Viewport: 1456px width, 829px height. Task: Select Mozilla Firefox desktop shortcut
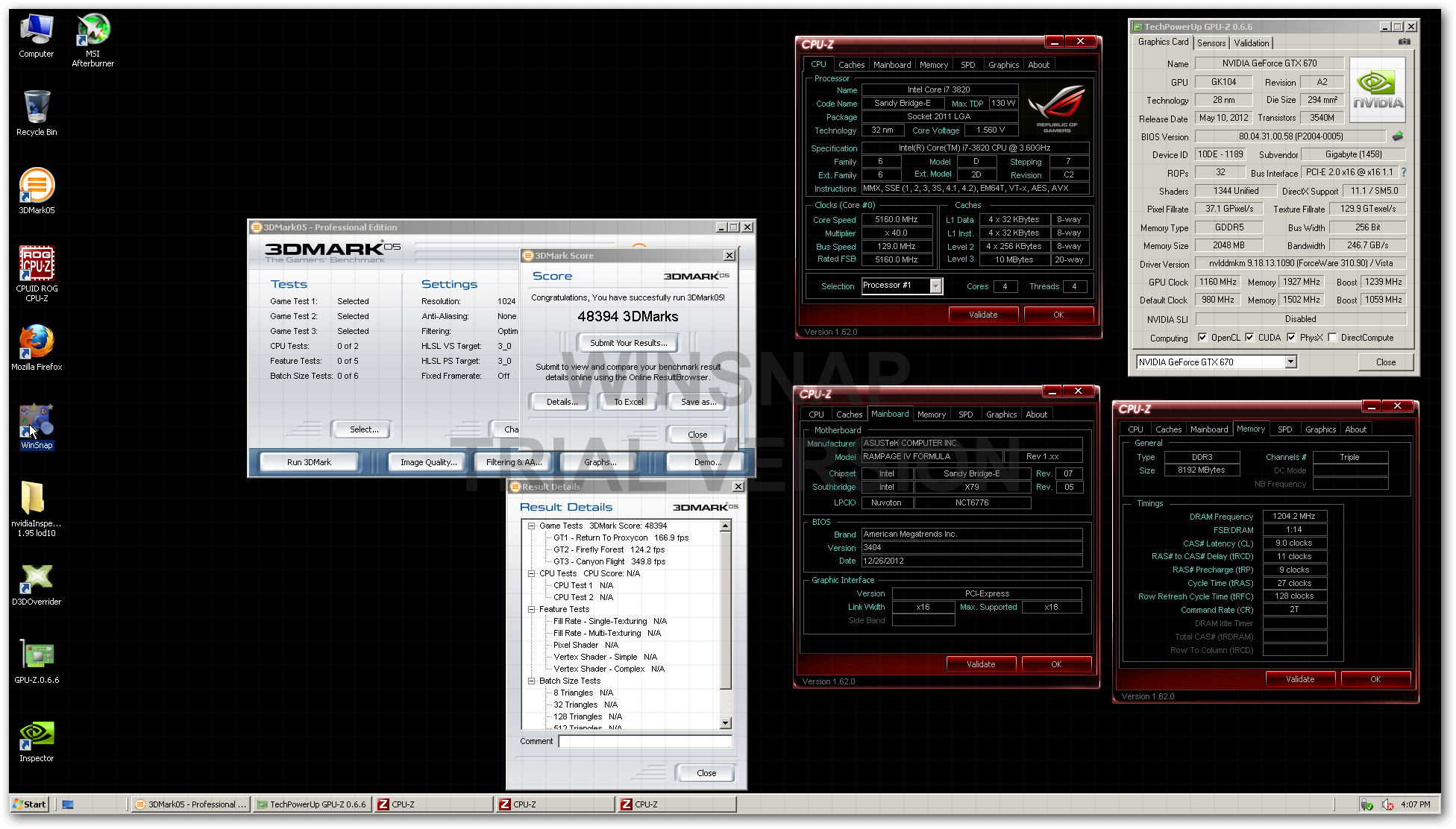coord(37,348)
